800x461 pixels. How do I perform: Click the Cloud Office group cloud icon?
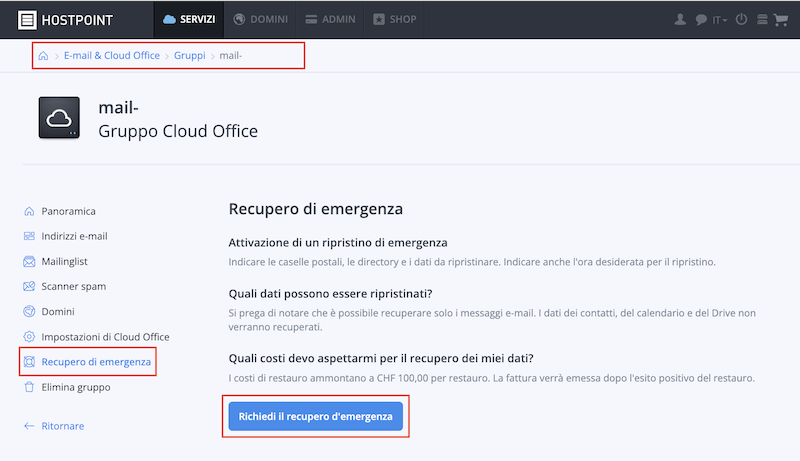click(59, 118)
